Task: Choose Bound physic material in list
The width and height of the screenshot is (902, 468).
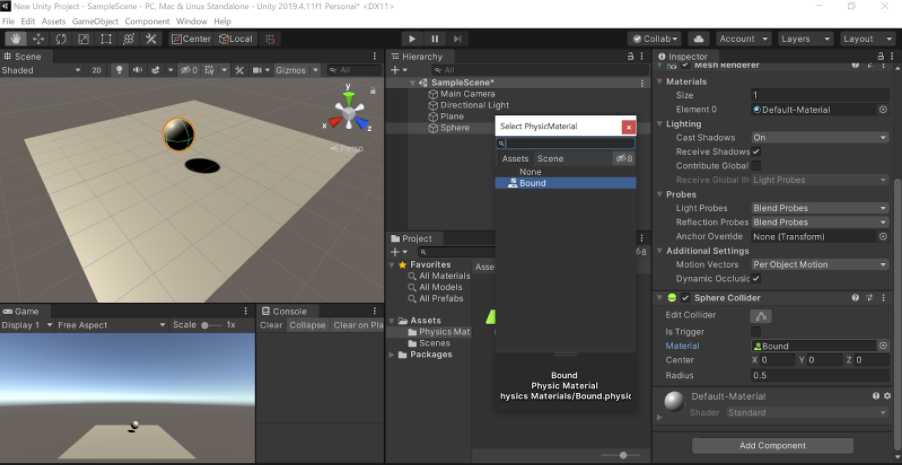Action: click(x=565, y=183)
